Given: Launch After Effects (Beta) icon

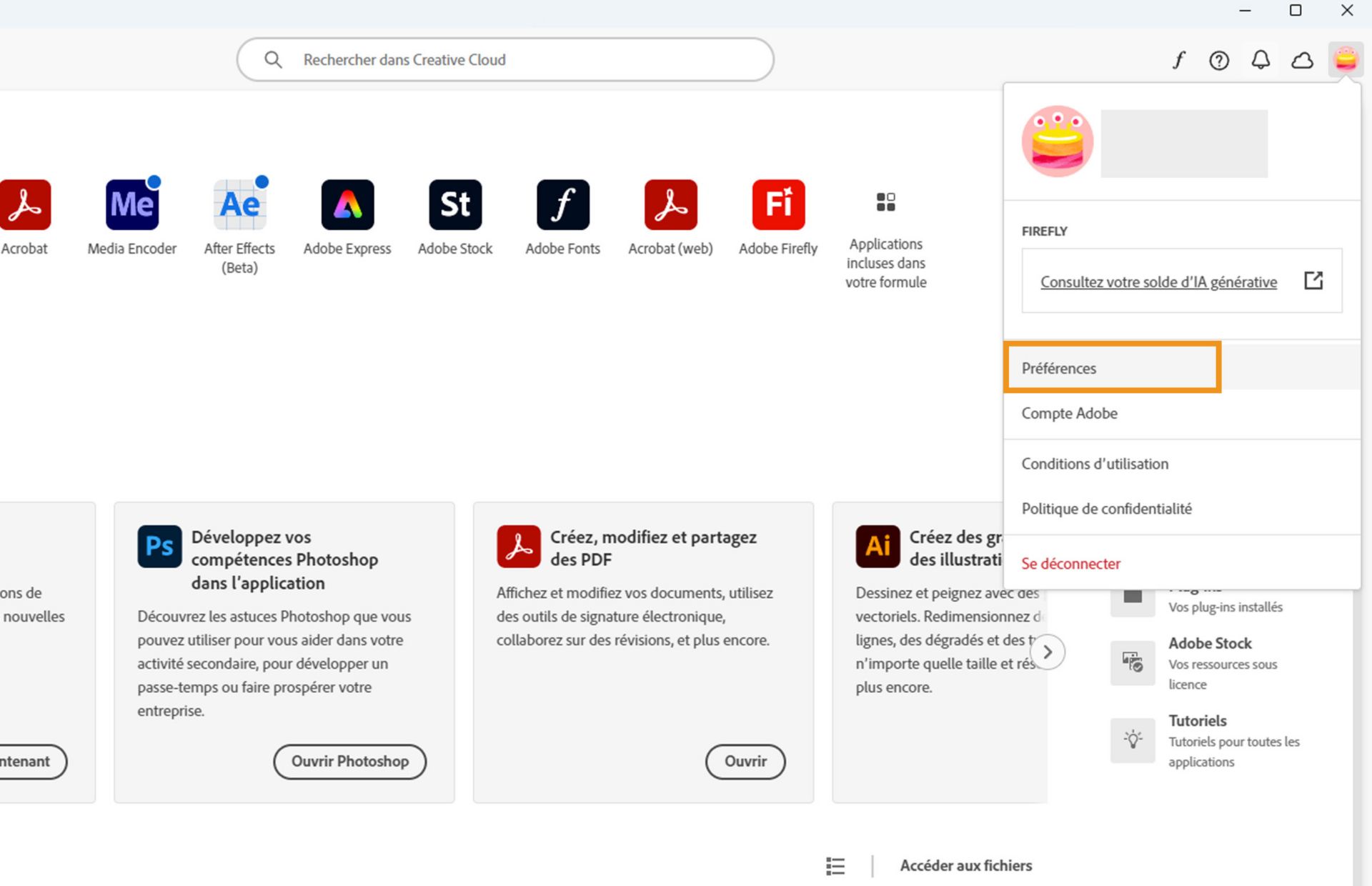Looking at the screenshot, I should 240,205.
